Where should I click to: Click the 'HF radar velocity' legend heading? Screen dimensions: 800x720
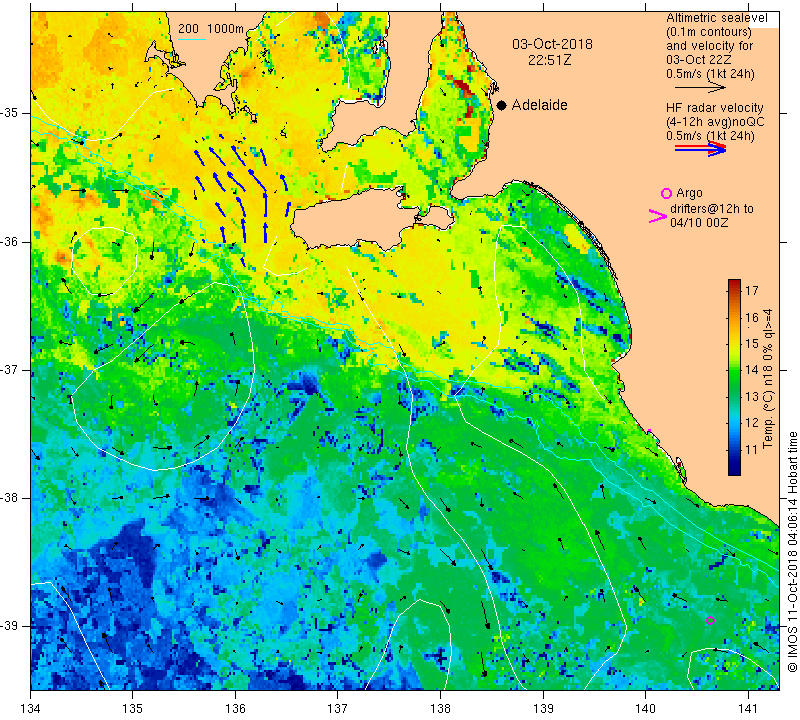click(x=714, y=108)
